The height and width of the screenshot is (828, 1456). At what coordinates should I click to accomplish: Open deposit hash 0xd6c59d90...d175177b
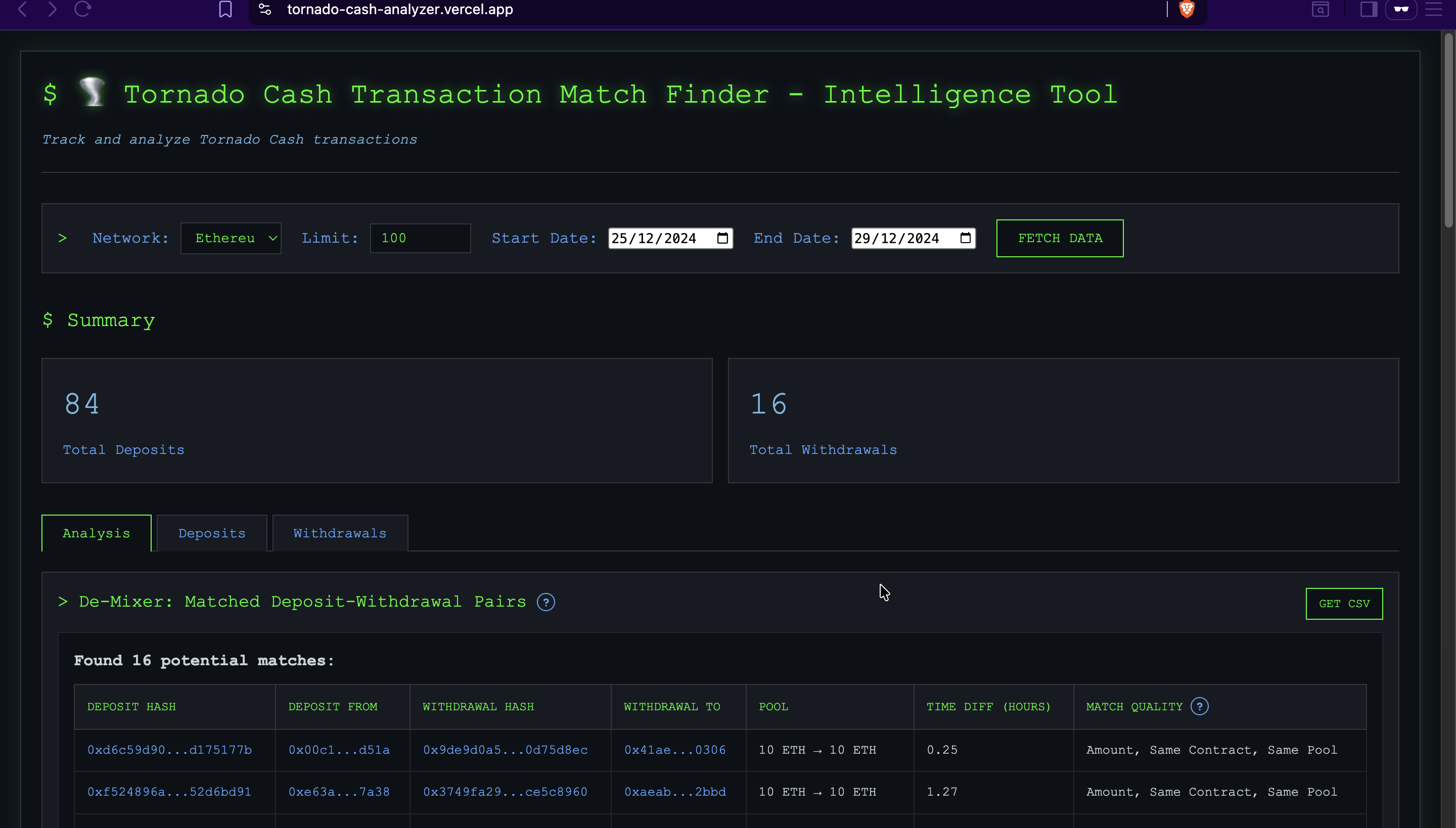coord(169,750)
